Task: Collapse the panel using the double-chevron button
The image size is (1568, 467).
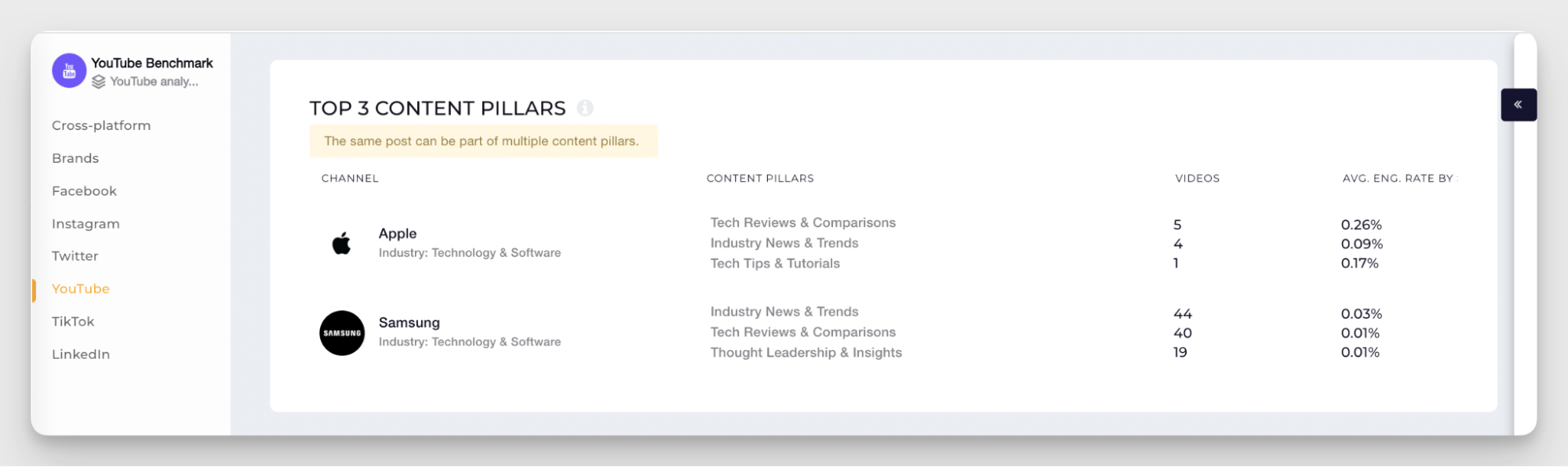Action: click(1519, 104)
